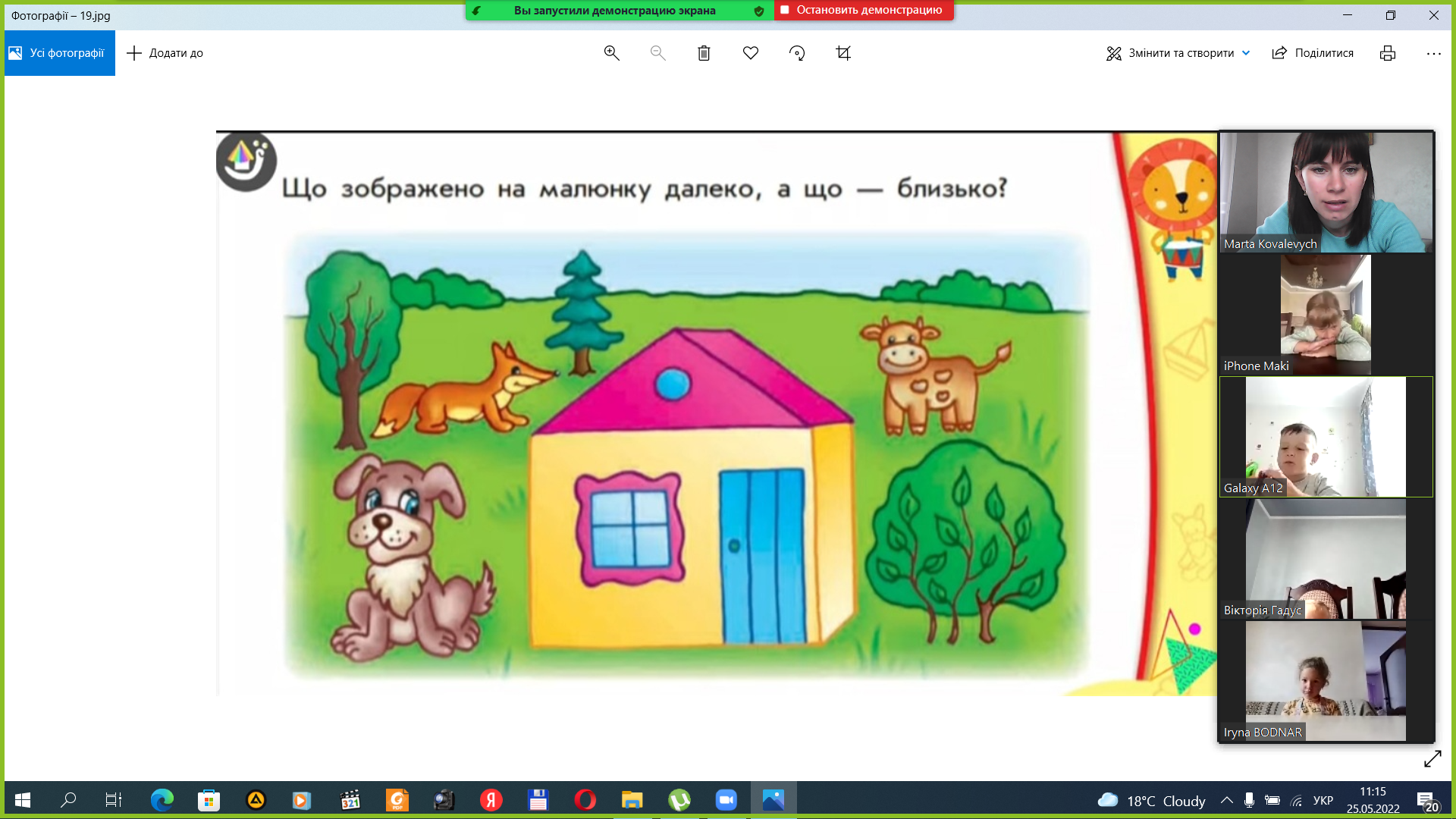Share the photo via Поділитися
This screenshot has height=819, width=1456.
pyautogui.click(x=1313, y=53)
